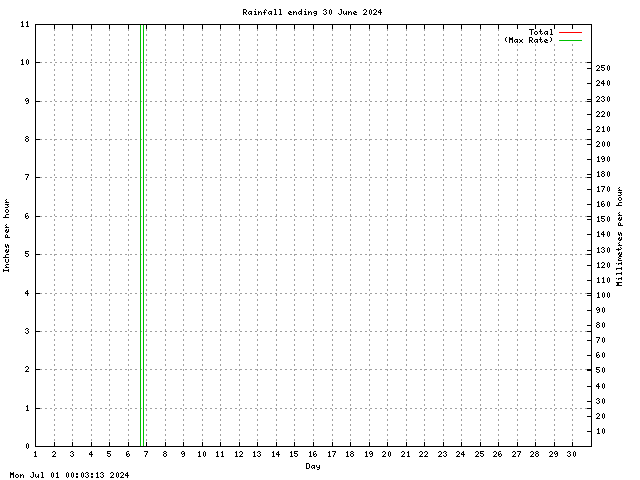Click day tick label 30
640x480 pixels.
point(571,454)
